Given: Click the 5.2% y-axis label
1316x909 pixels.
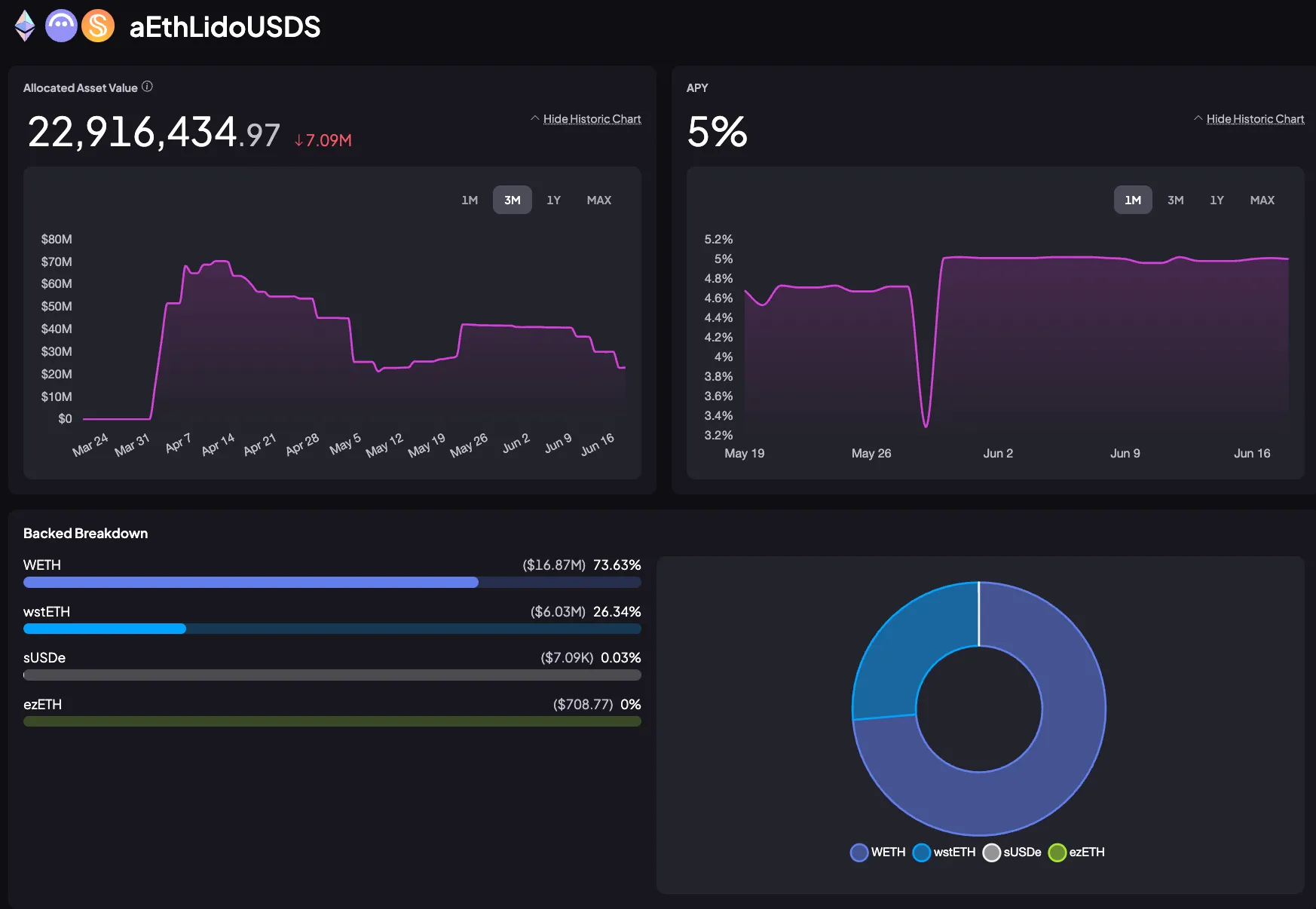Looking at the screenshot, I should [718, 239].
